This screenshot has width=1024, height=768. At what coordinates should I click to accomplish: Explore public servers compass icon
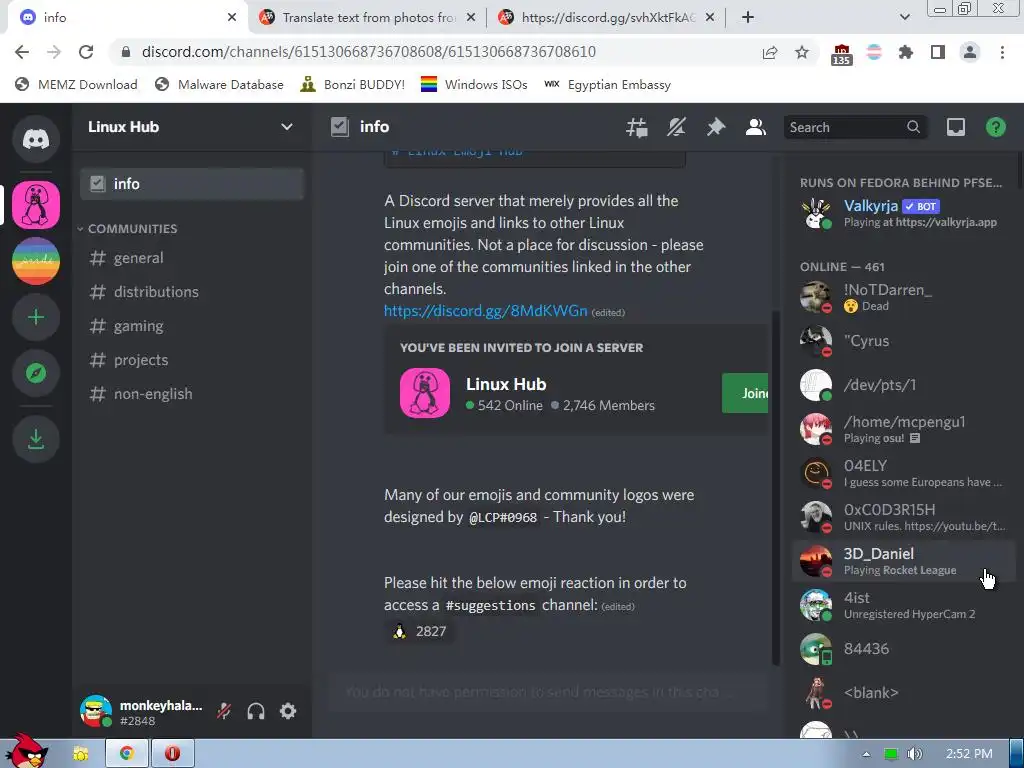[36, 374]
